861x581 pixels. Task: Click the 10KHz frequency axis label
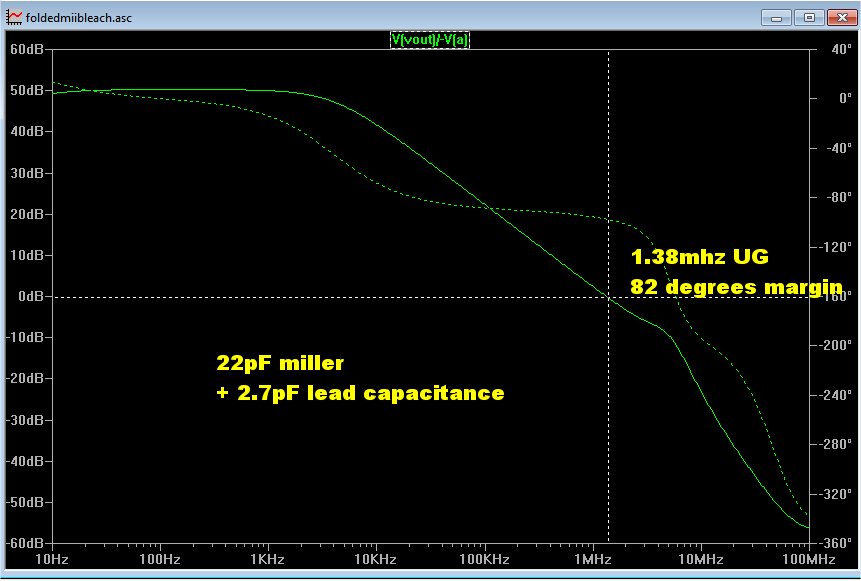[x=377, y=560]
